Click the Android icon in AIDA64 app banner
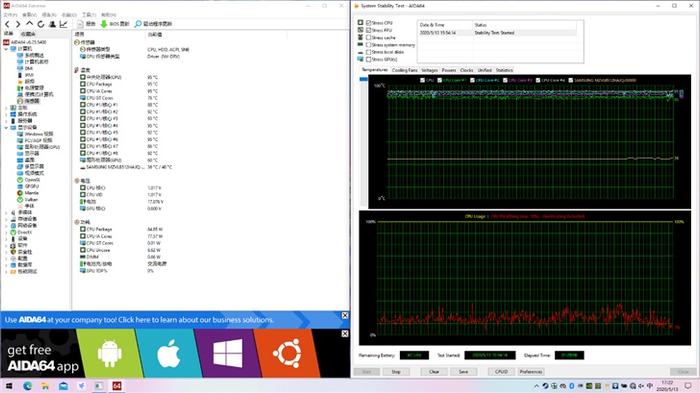This screenshot has height=393, width=700. [x=109, y=353]
